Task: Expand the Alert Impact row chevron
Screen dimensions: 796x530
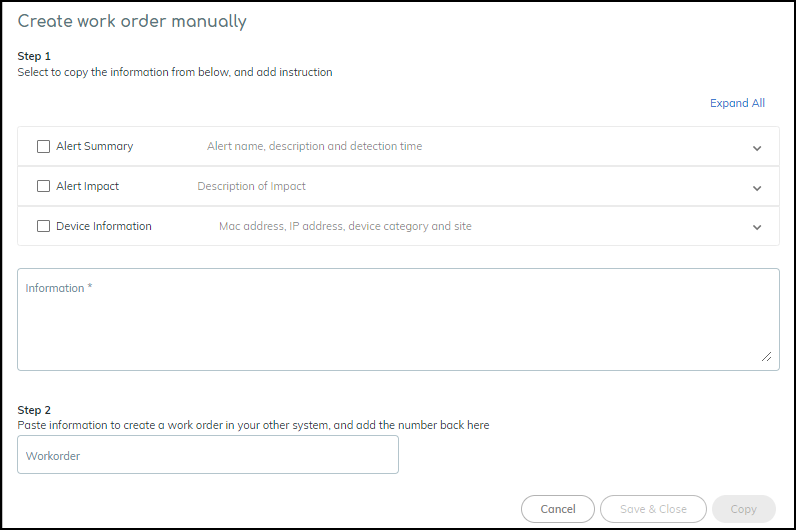Action: click(757, 188)
